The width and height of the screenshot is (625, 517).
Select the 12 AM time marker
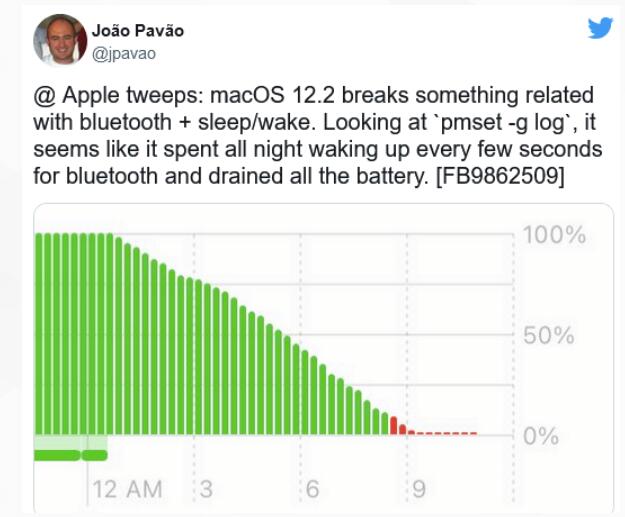128,489
